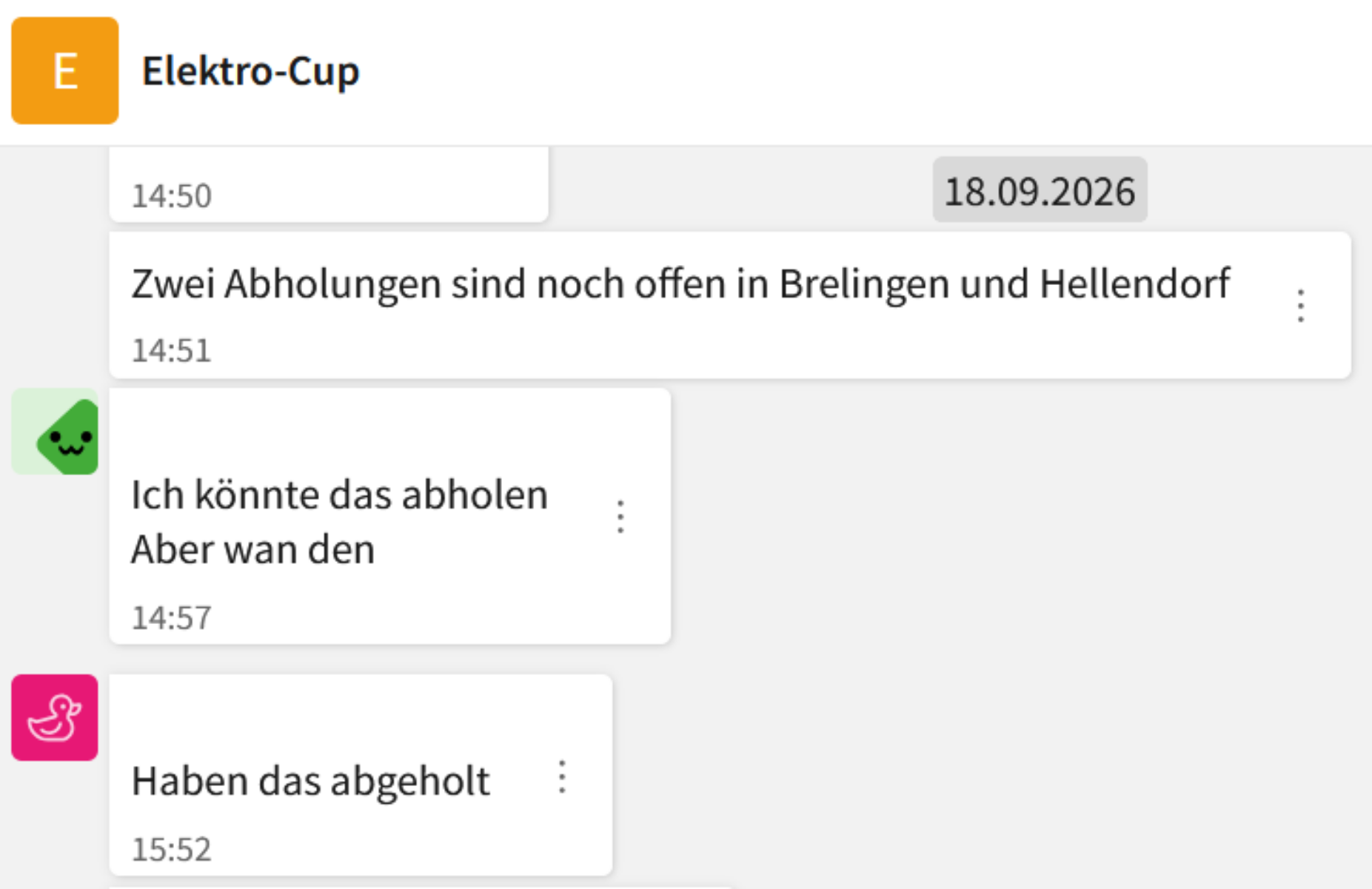1372x889 pixels.
Task: Click the chat header bar area
Action: coord(686,73)
